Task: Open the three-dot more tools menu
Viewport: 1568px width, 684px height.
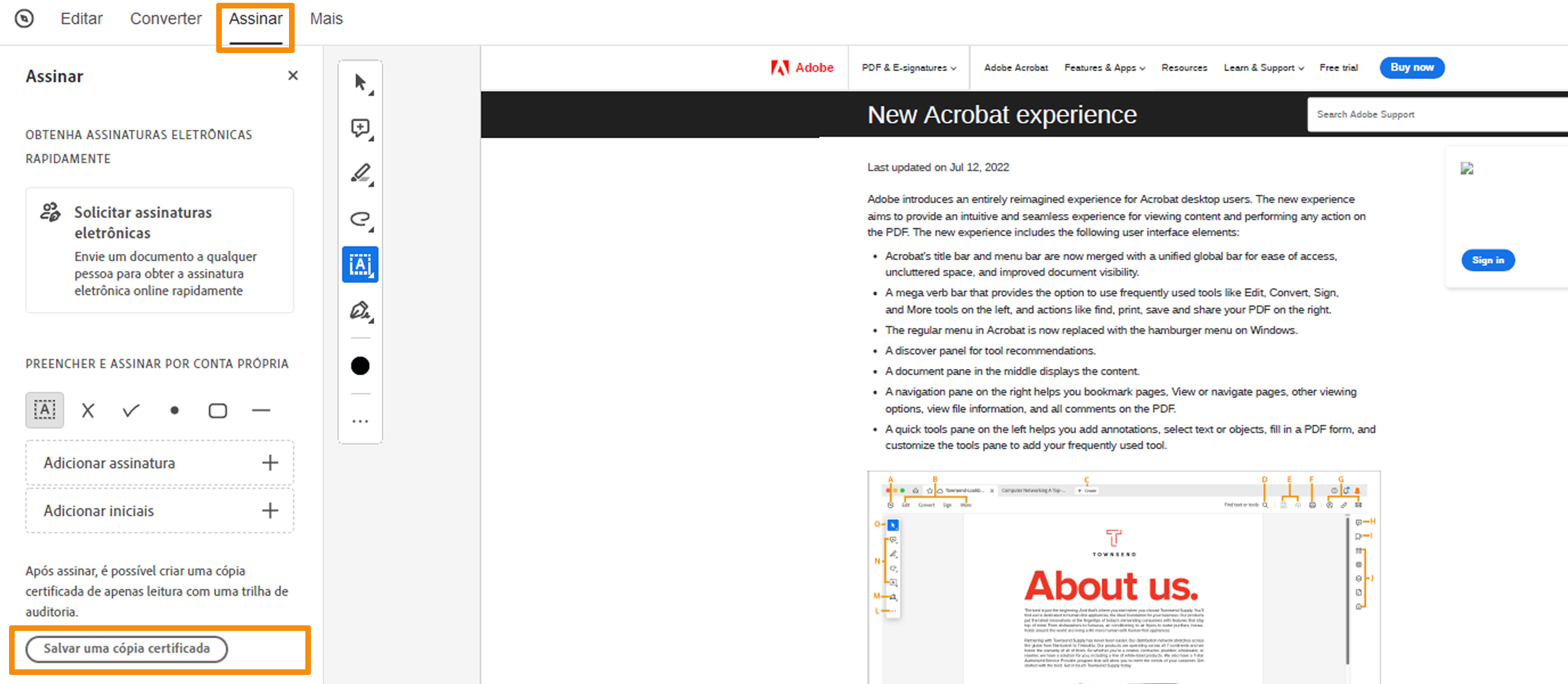Action: click(x=360, y=421)
